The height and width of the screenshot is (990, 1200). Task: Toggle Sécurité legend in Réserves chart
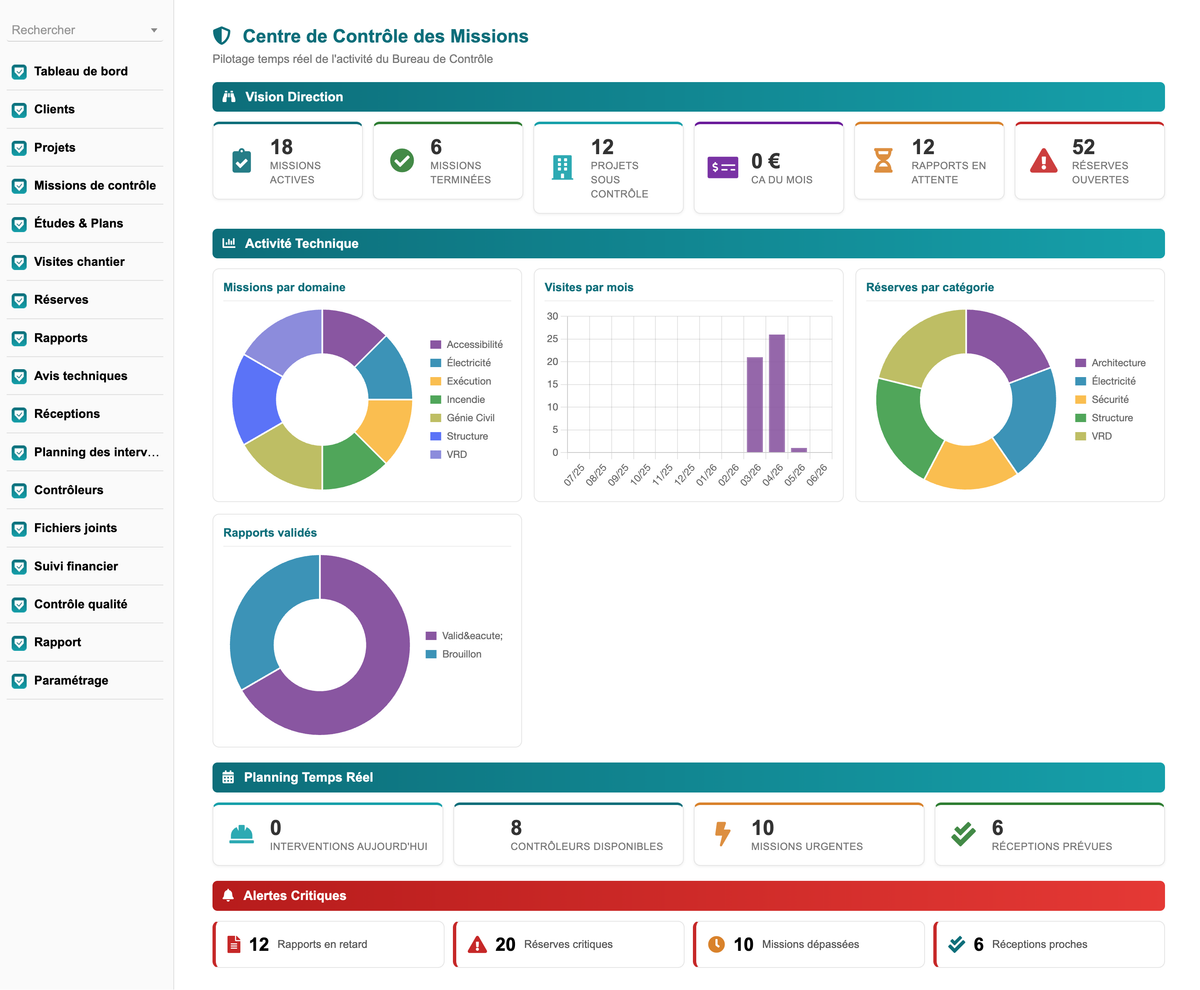1104,399
